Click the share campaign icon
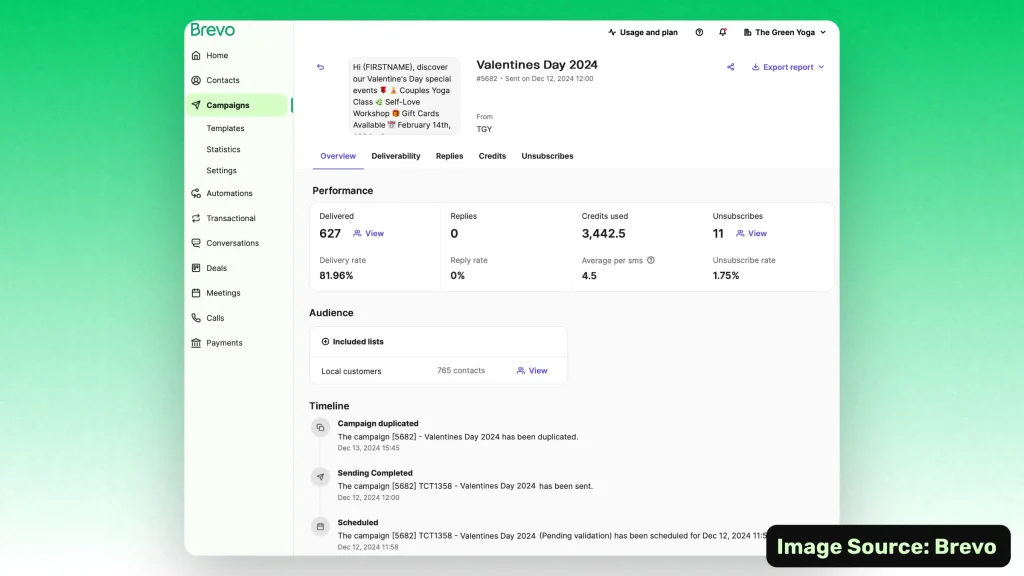The width and height of the screenshot is (1024, 576). coord(731,67)
